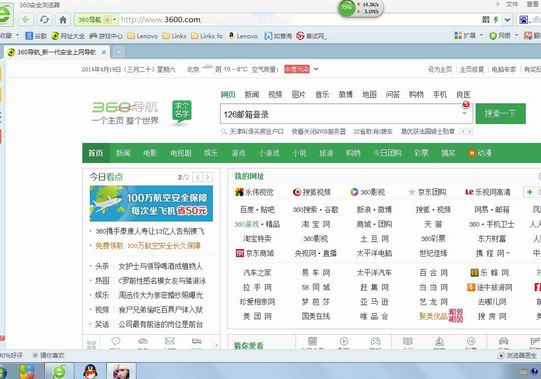
Task: Click the 360 browser taskbar icon
Action: tap(59, 371)
